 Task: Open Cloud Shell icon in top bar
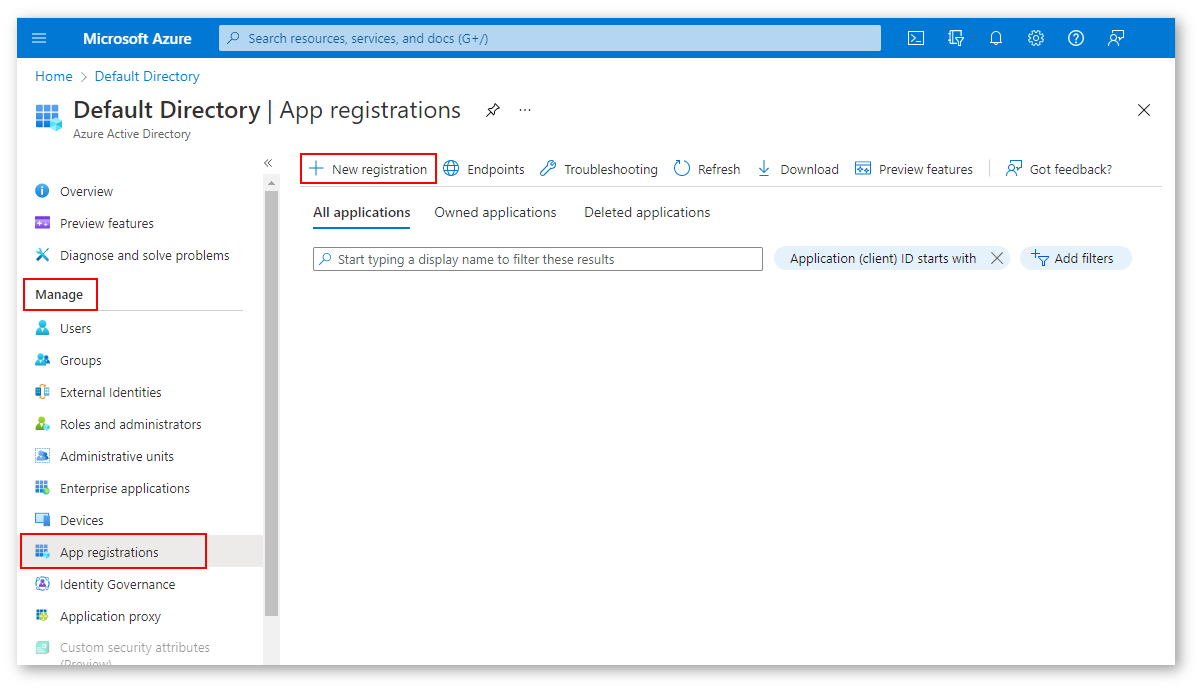tap(915, 38)
